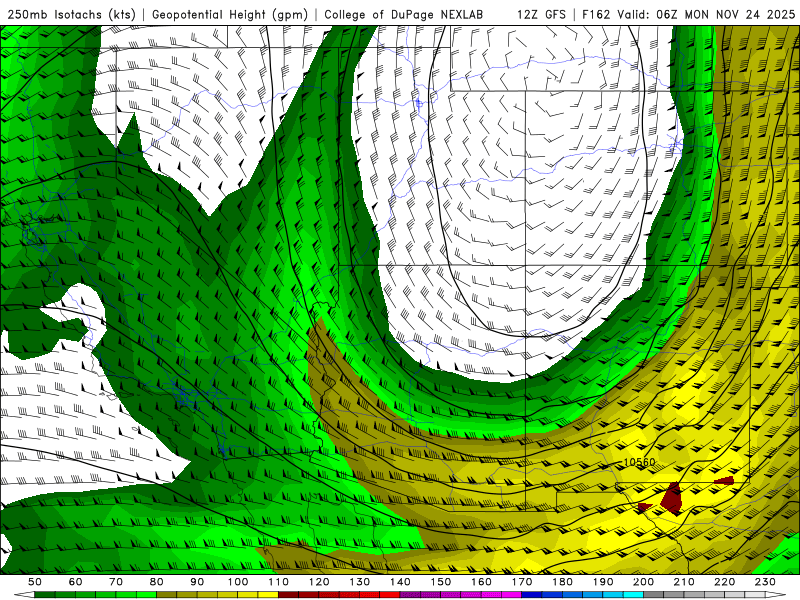This screenshot has width=800, height=600.
Task: Click the legend value 140
Action: (400, 582)
